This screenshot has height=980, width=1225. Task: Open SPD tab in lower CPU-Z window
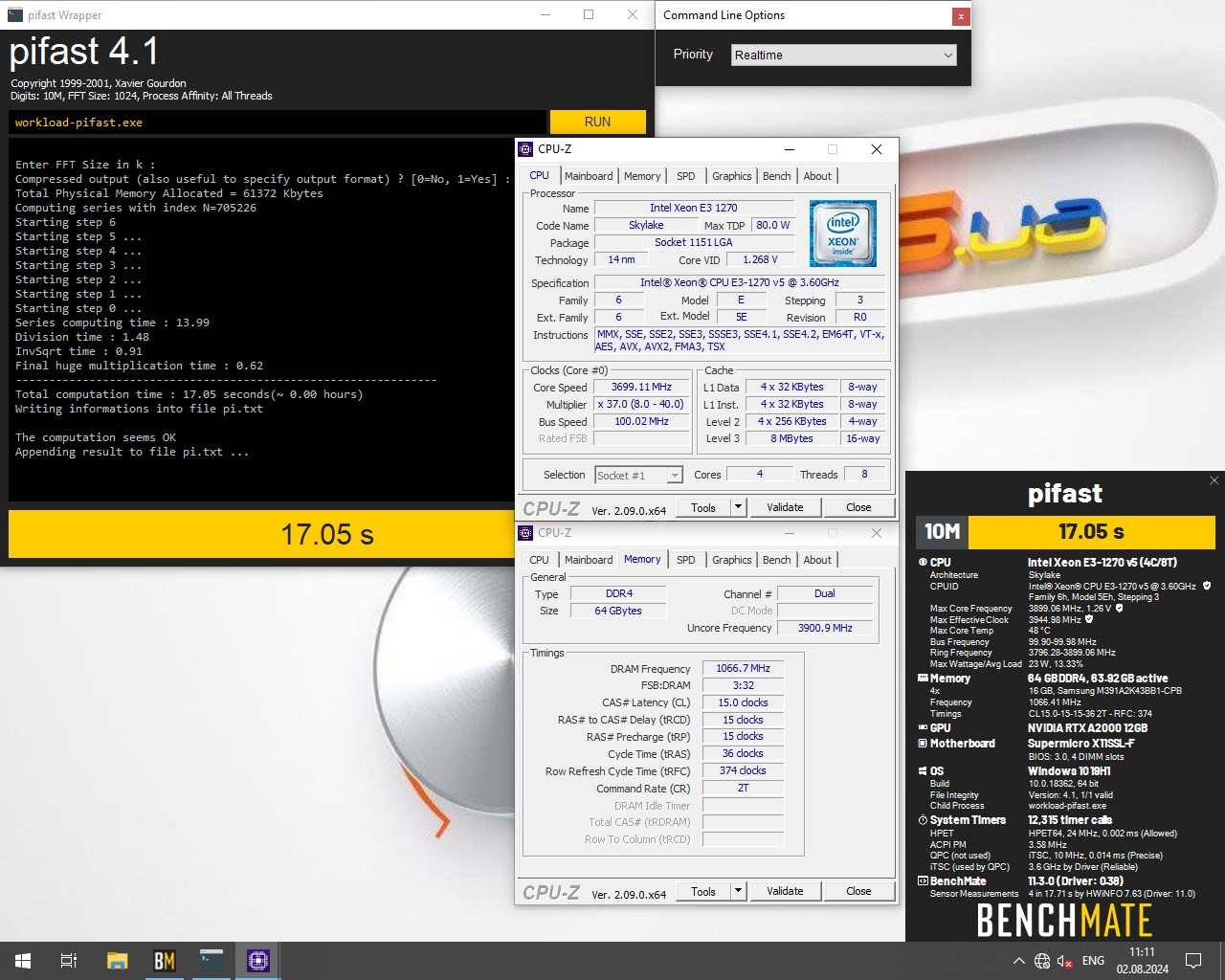(686, 560)
